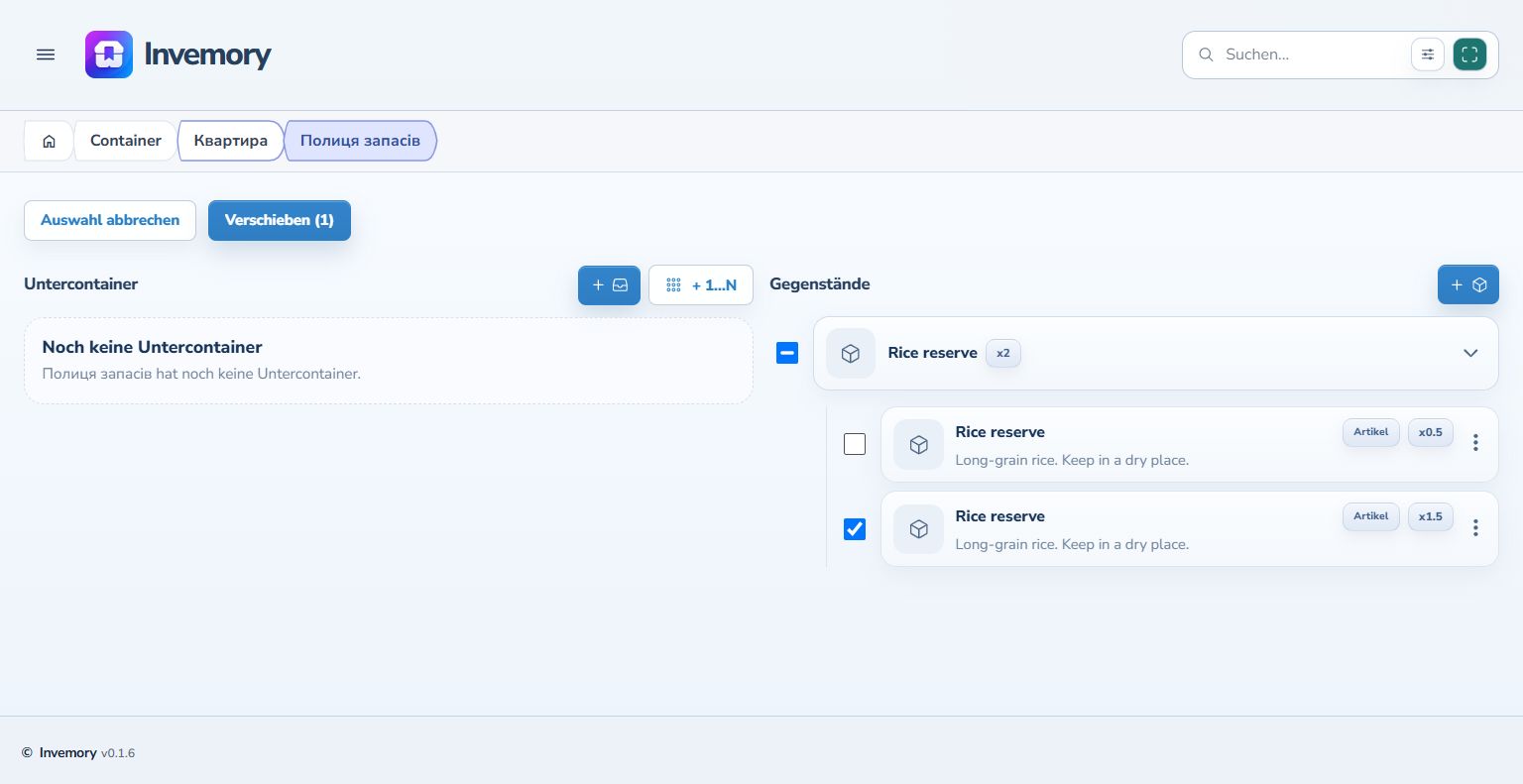
Task: Open options menu for x1.5 Rice reserve
Action: [x=1475, y=527]
